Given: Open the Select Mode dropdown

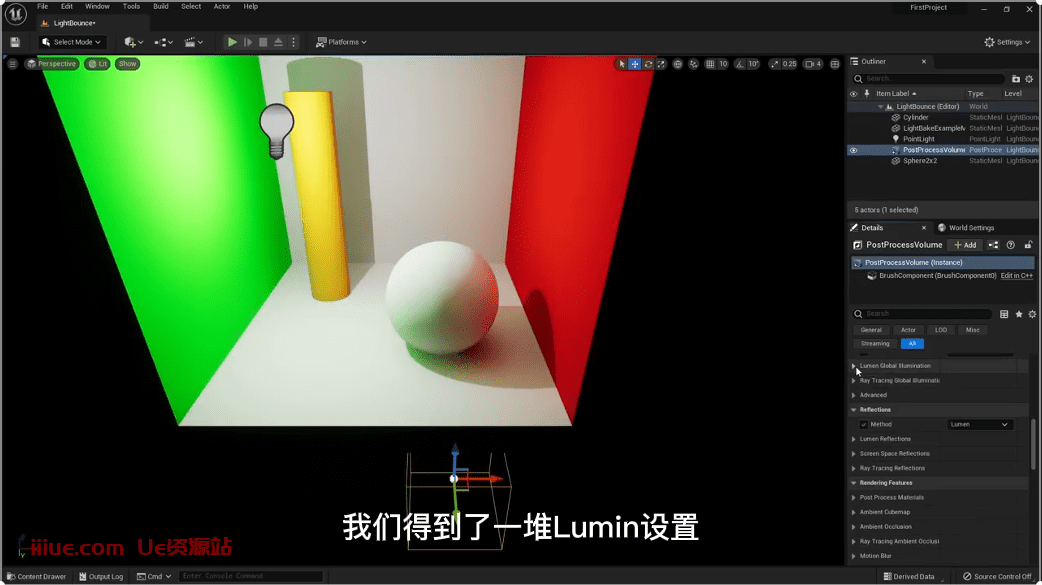Looking at the screenshot, I should tap(72, 42).
